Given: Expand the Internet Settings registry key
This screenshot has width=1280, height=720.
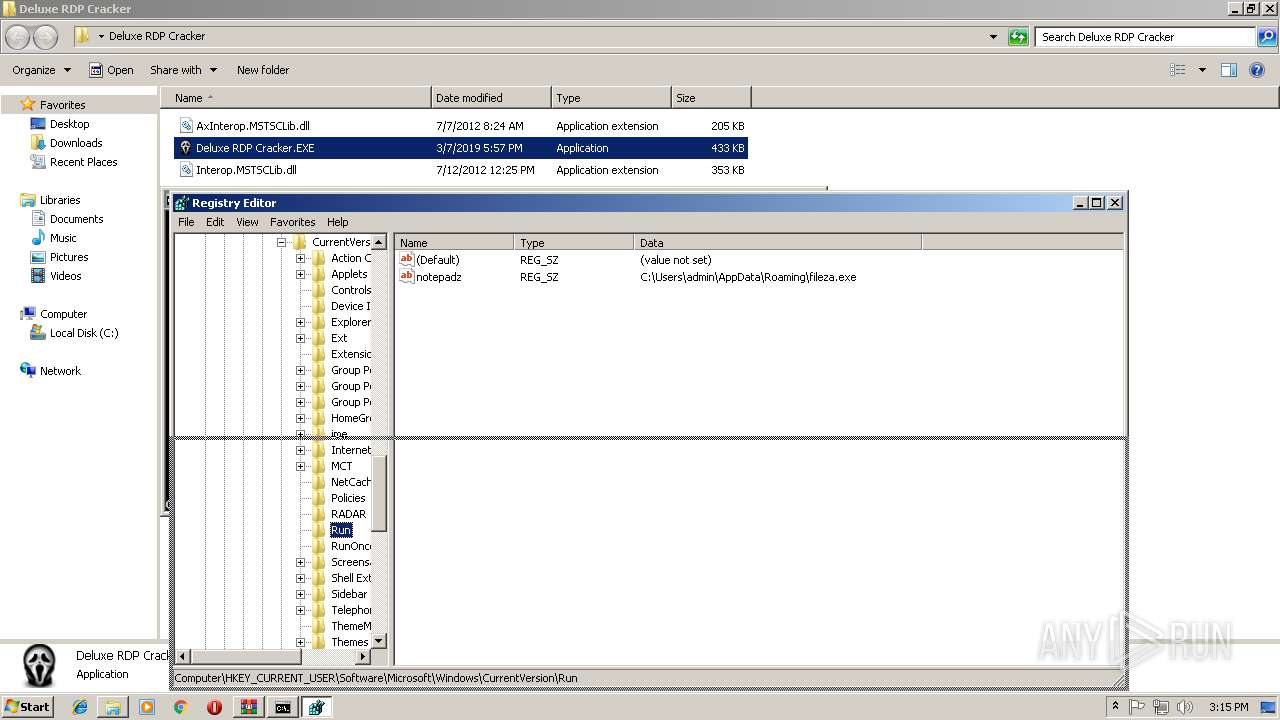Looking at the screenshot, I should click(x=300, y=450).
